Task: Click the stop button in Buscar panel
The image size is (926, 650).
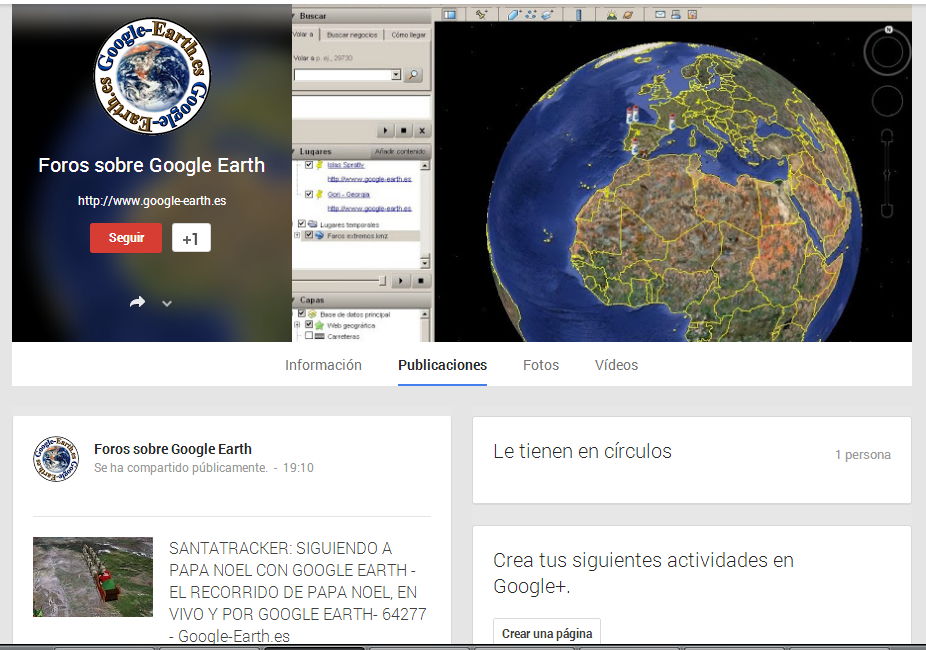Action: coord(404,130)
